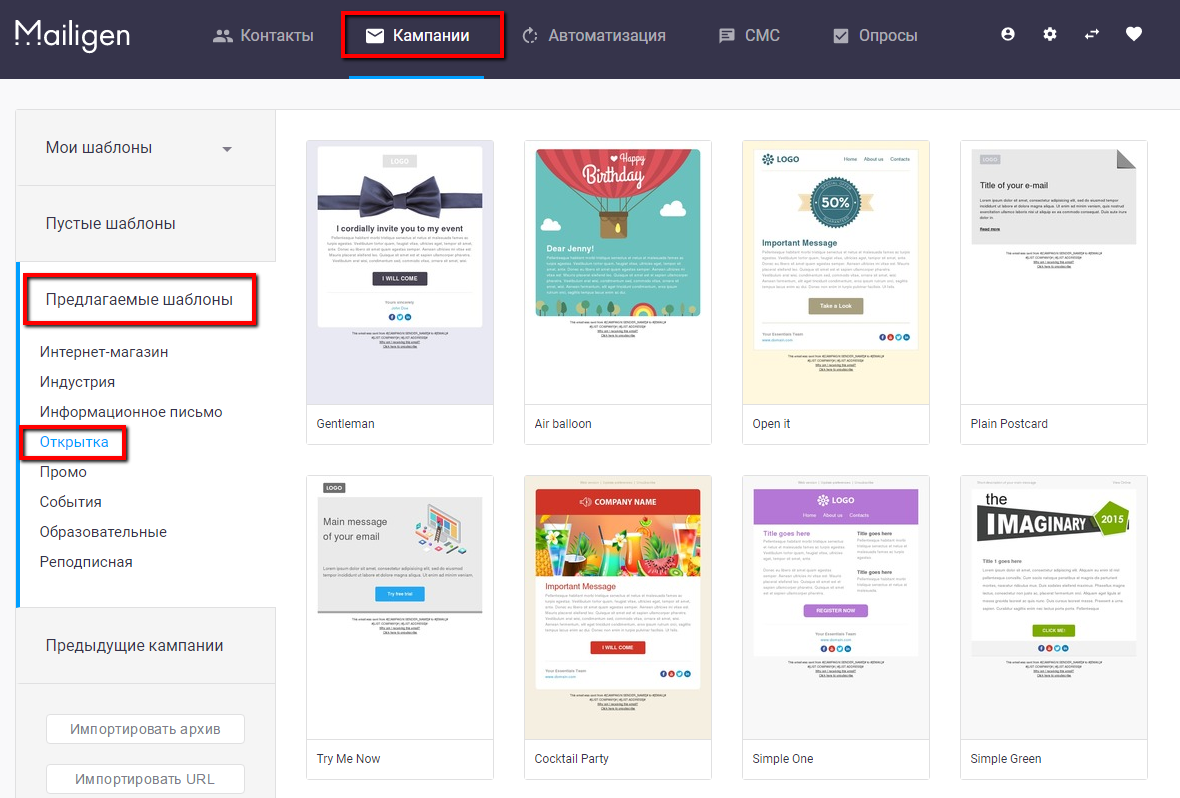Open the Опросы tab
The height and width of the screenshot is (798, 1180).
(x=875, y=36)
